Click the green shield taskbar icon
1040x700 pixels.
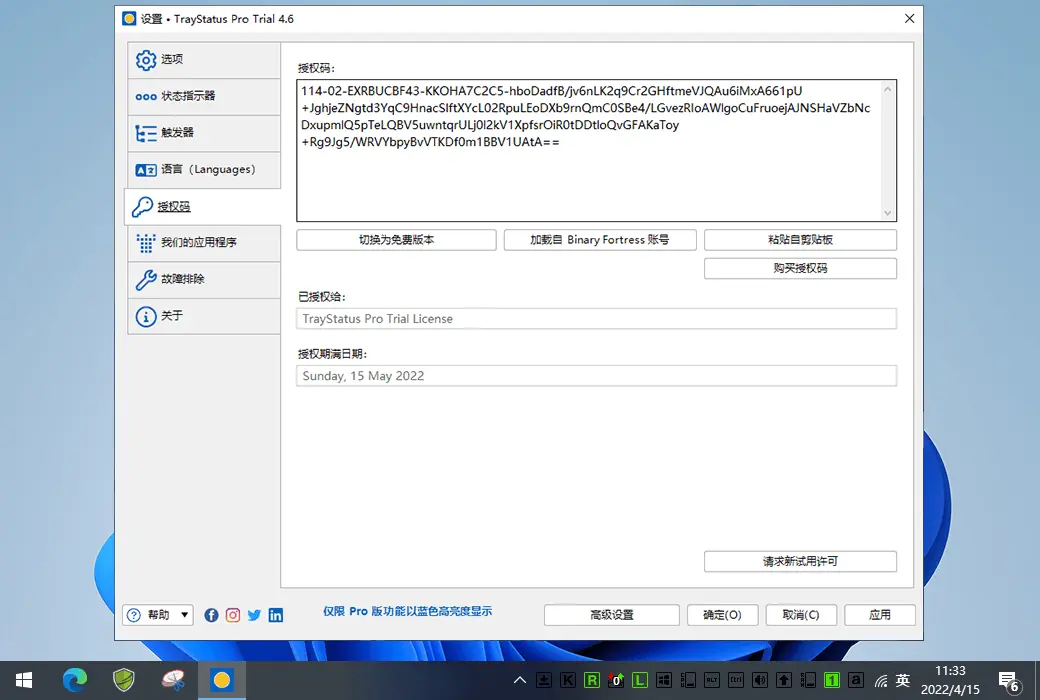pyautogui.click(x=123, y=680)
